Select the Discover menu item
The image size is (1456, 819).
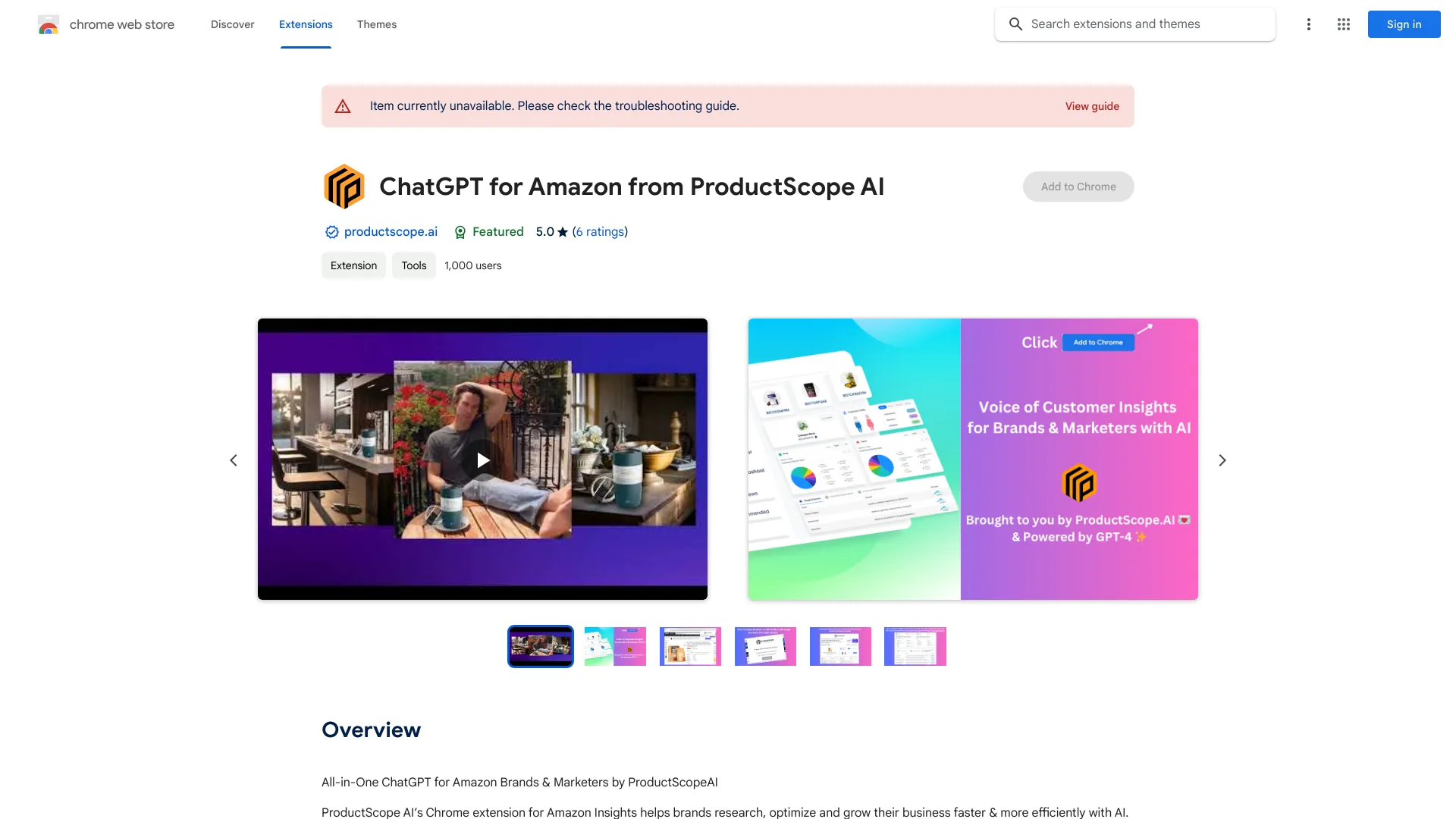click(232, 24)
